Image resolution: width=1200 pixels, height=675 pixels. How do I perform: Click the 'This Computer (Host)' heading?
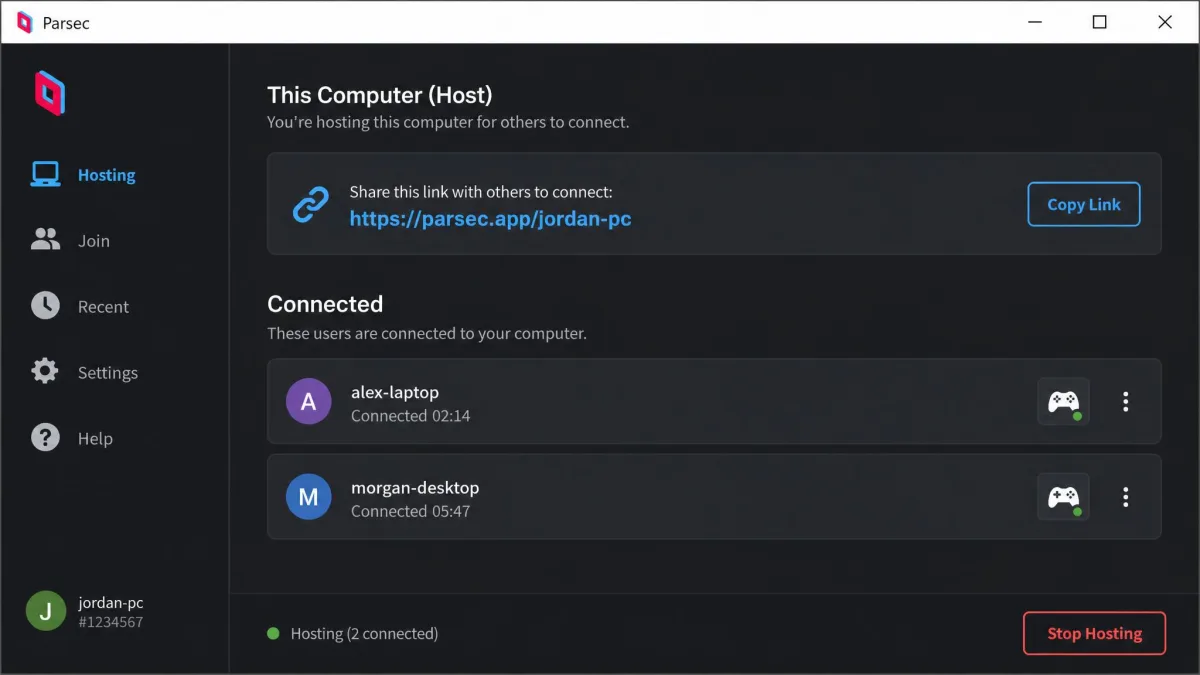point(380,95)
